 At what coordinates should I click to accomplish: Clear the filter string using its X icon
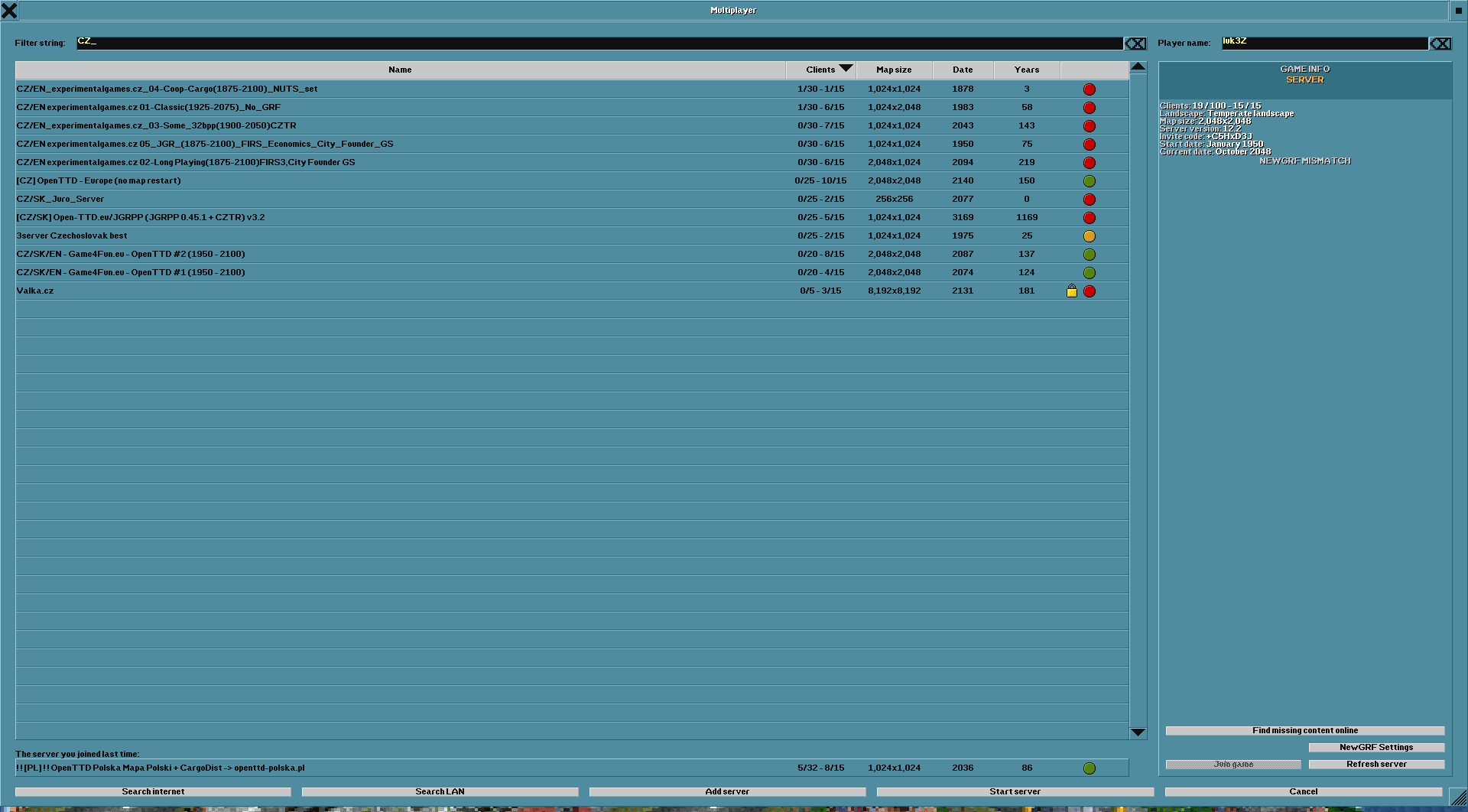pyautogui.click(x=1135, y=44)
